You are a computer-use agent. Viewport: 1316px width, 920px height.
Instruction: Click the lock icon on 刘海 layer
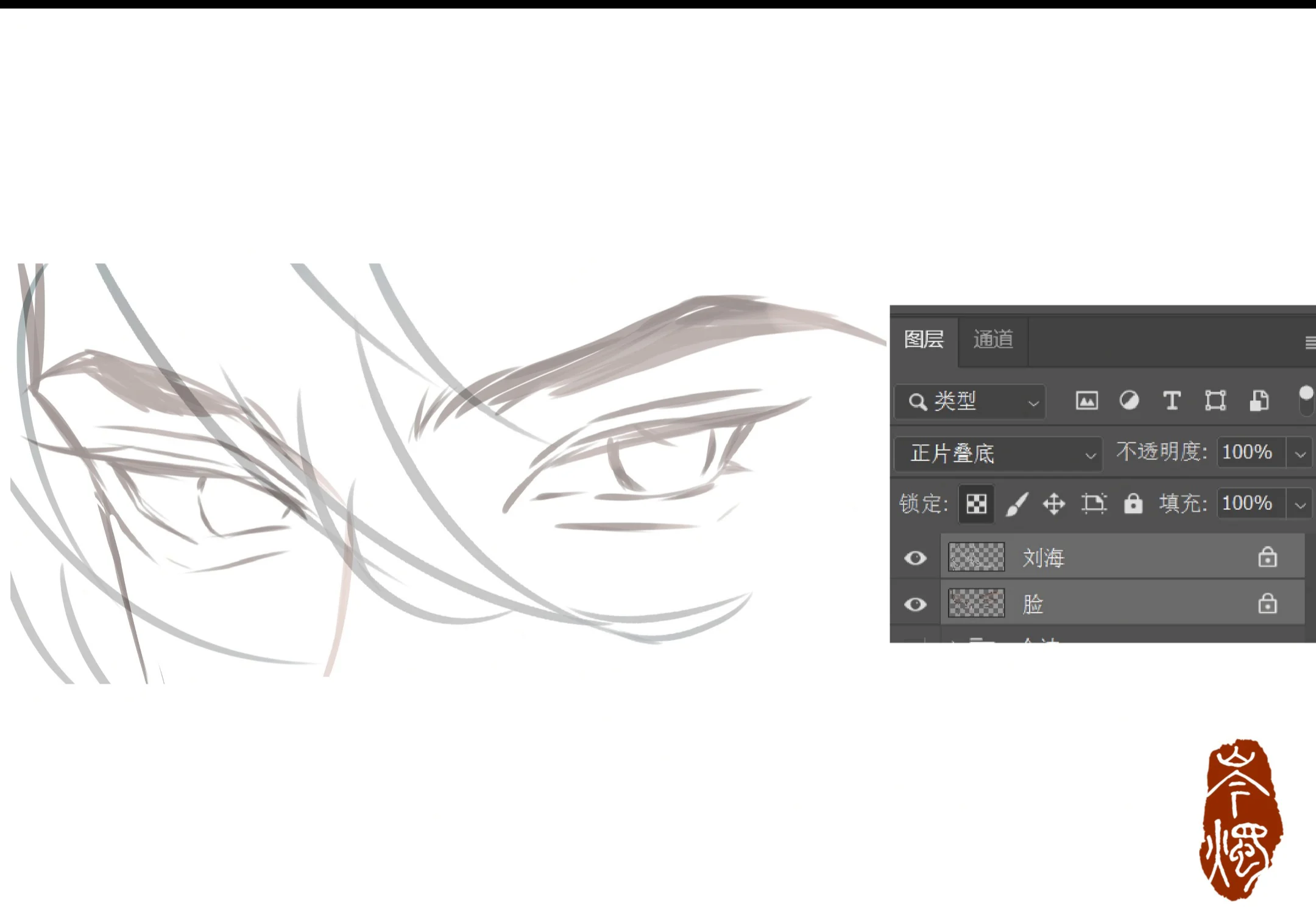[x=1268, y=557]
